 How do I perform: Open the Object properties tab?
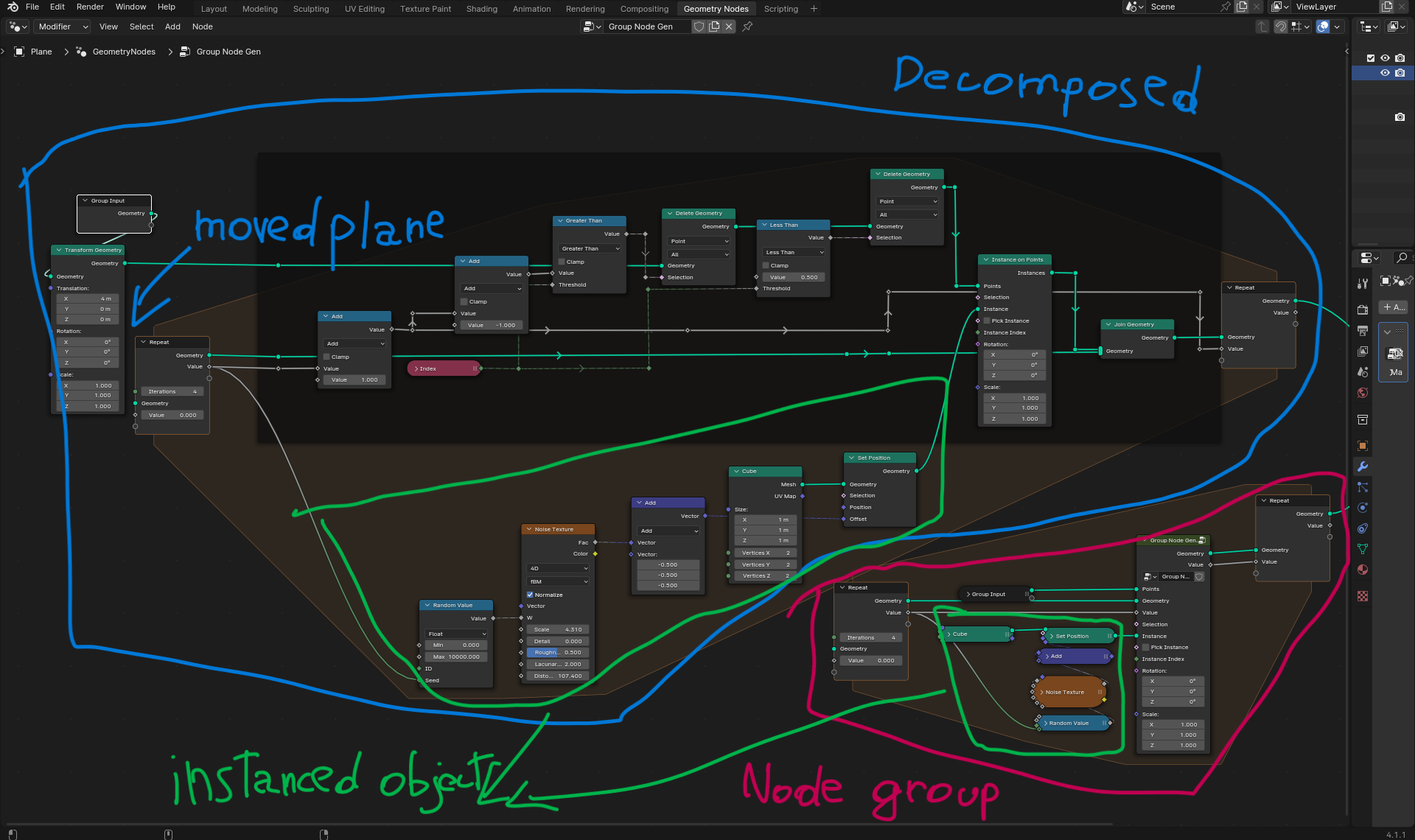point(1362,446)
